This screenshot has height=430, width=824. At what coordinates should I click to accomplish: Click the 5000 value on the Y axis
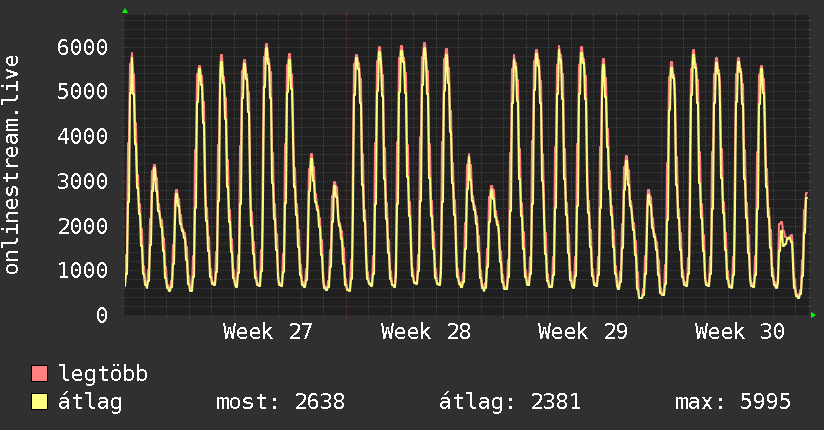83,91
